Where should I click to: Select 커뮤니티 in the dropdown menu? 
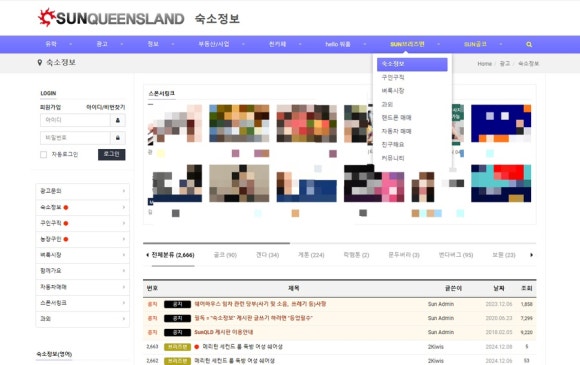click(393, 158)
